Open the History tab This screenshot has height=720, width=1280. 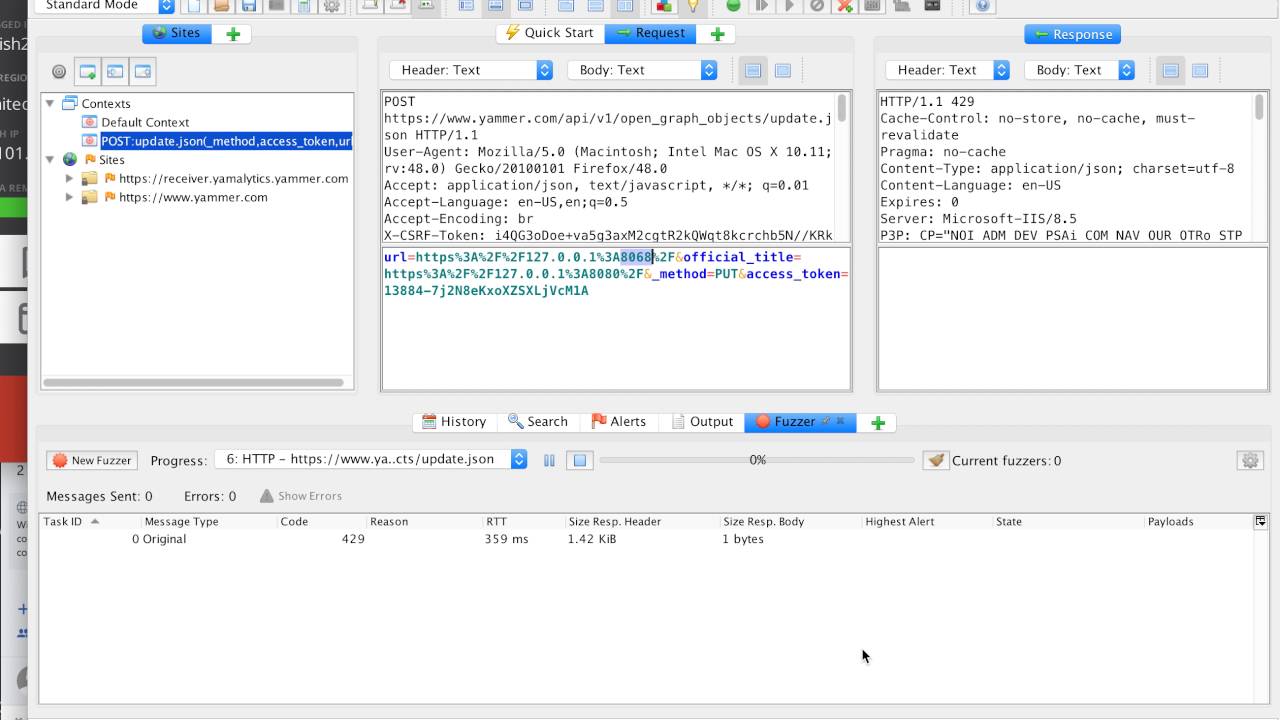pyautogui.click(x=453, y=422)
